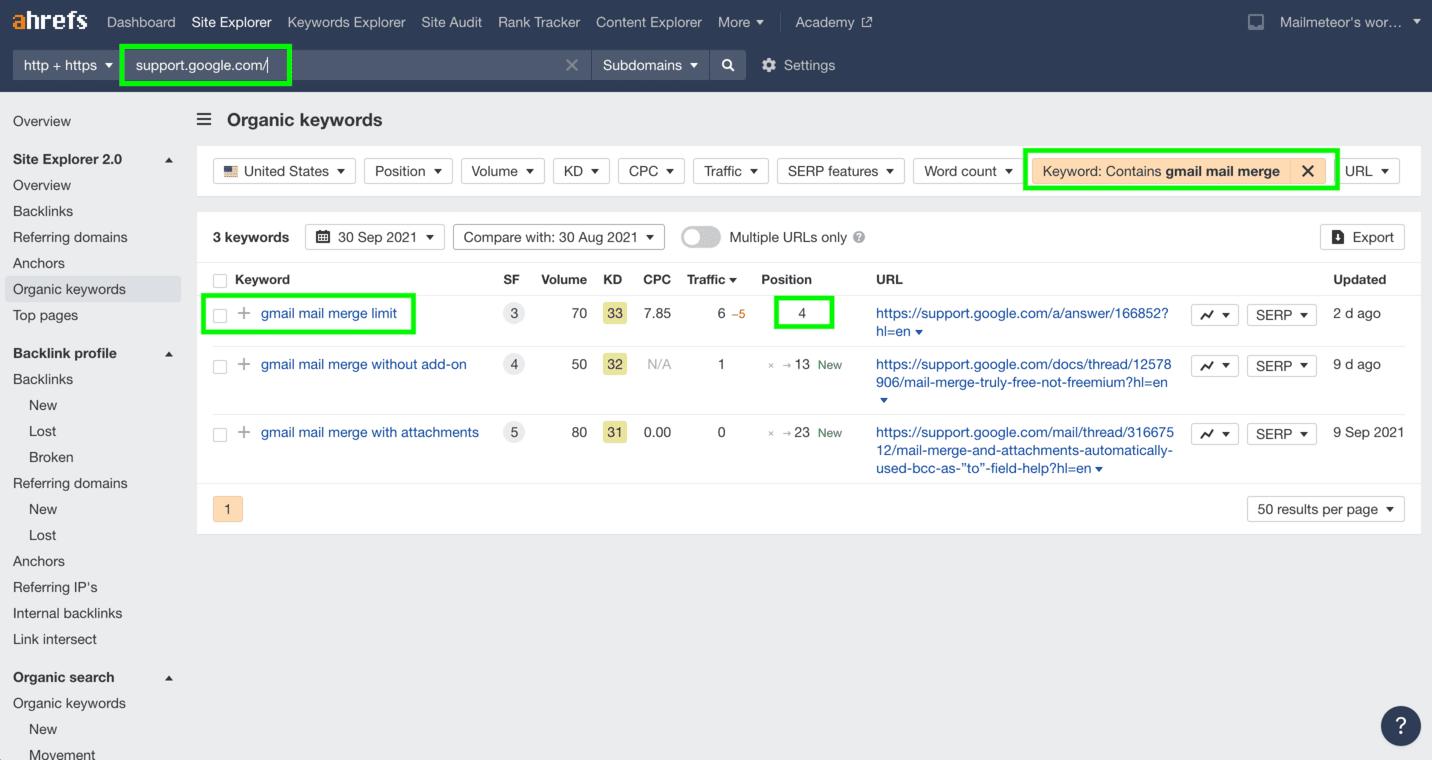This screenshot has width=1432, height=760.
Task: Click the Export button
Action: 1362,237
